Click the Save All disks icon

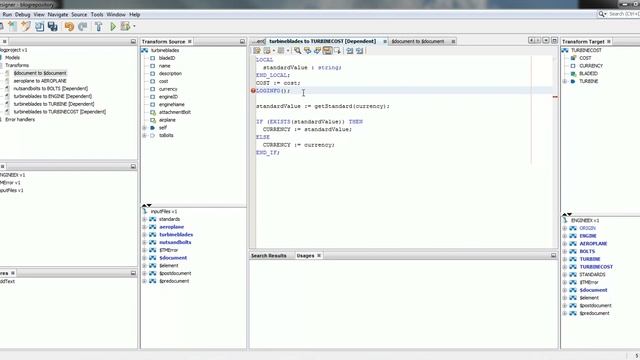[53, 27]
